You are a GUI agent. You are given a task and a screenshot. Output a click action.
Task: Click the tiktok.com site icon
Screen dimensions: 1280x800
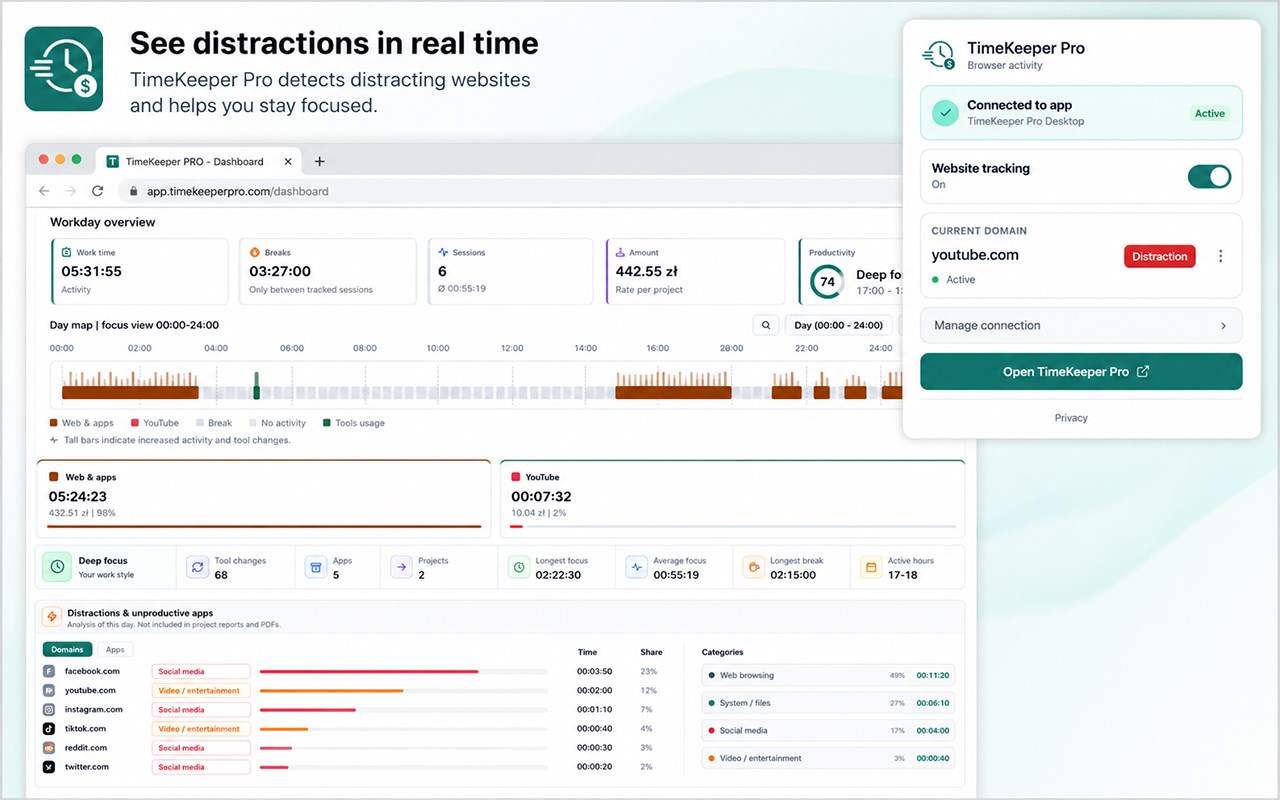[x=48, y=729]
